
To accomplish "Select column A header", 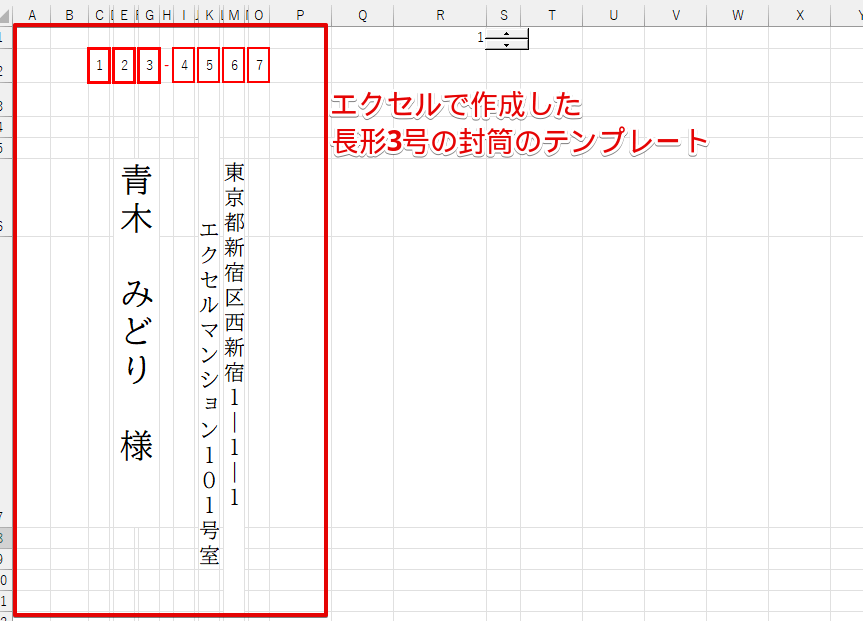I will pyautogui.click(x=32, y=14).
